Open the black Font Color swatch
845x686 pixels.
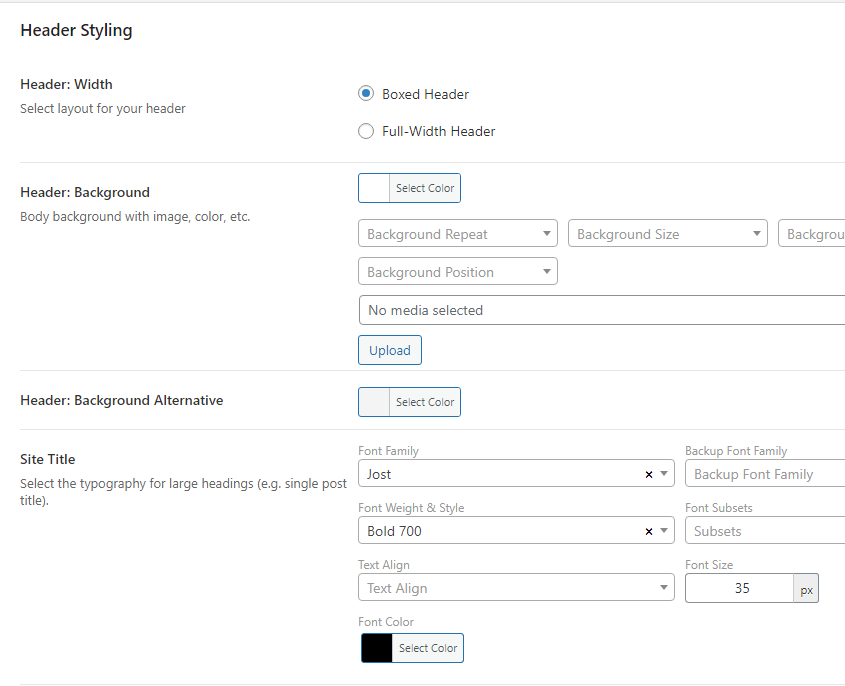[x=377, y=648]
